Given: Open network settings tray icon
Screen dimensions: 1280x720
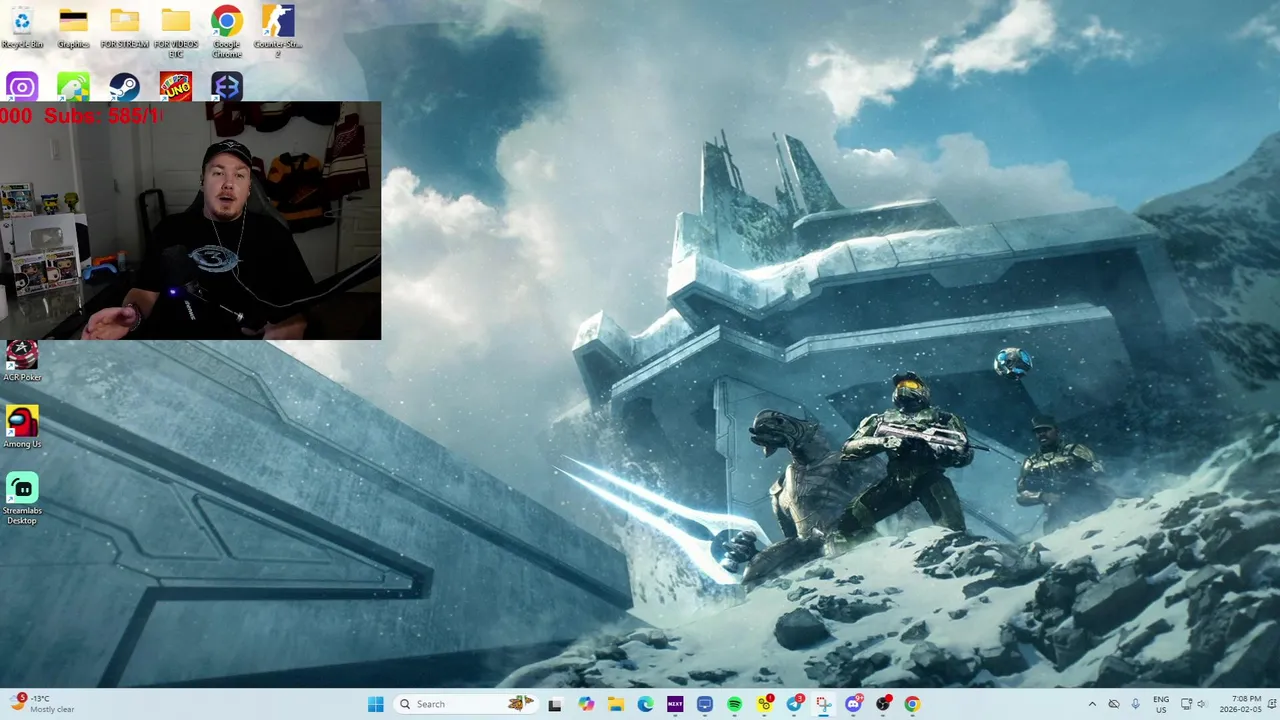Looking at the screenshot, I should (x=1186, y=704).
